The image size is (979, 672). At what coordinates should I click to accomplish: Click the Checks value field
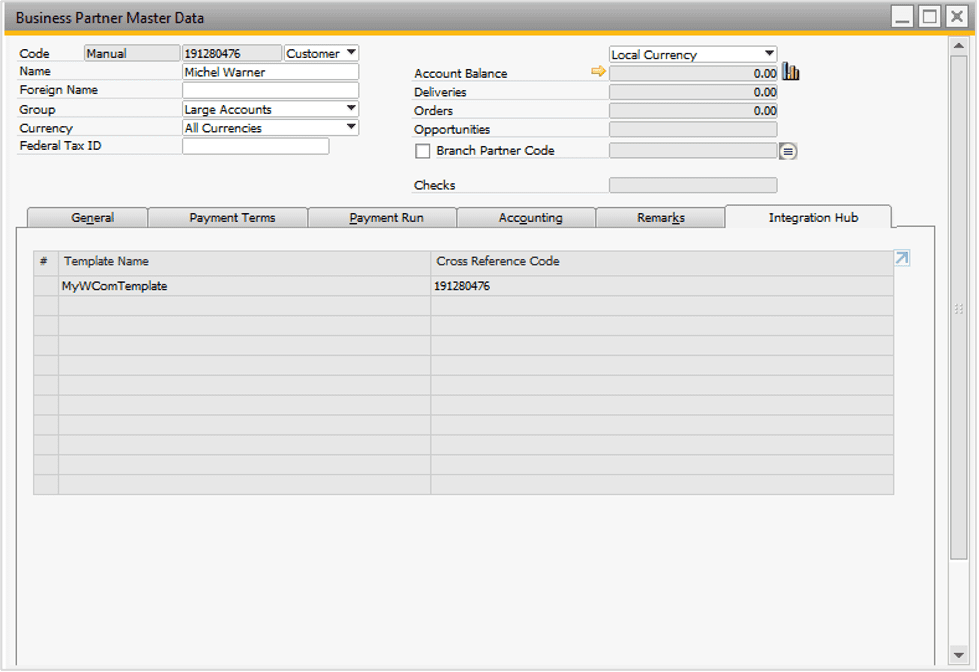(693, 185)
